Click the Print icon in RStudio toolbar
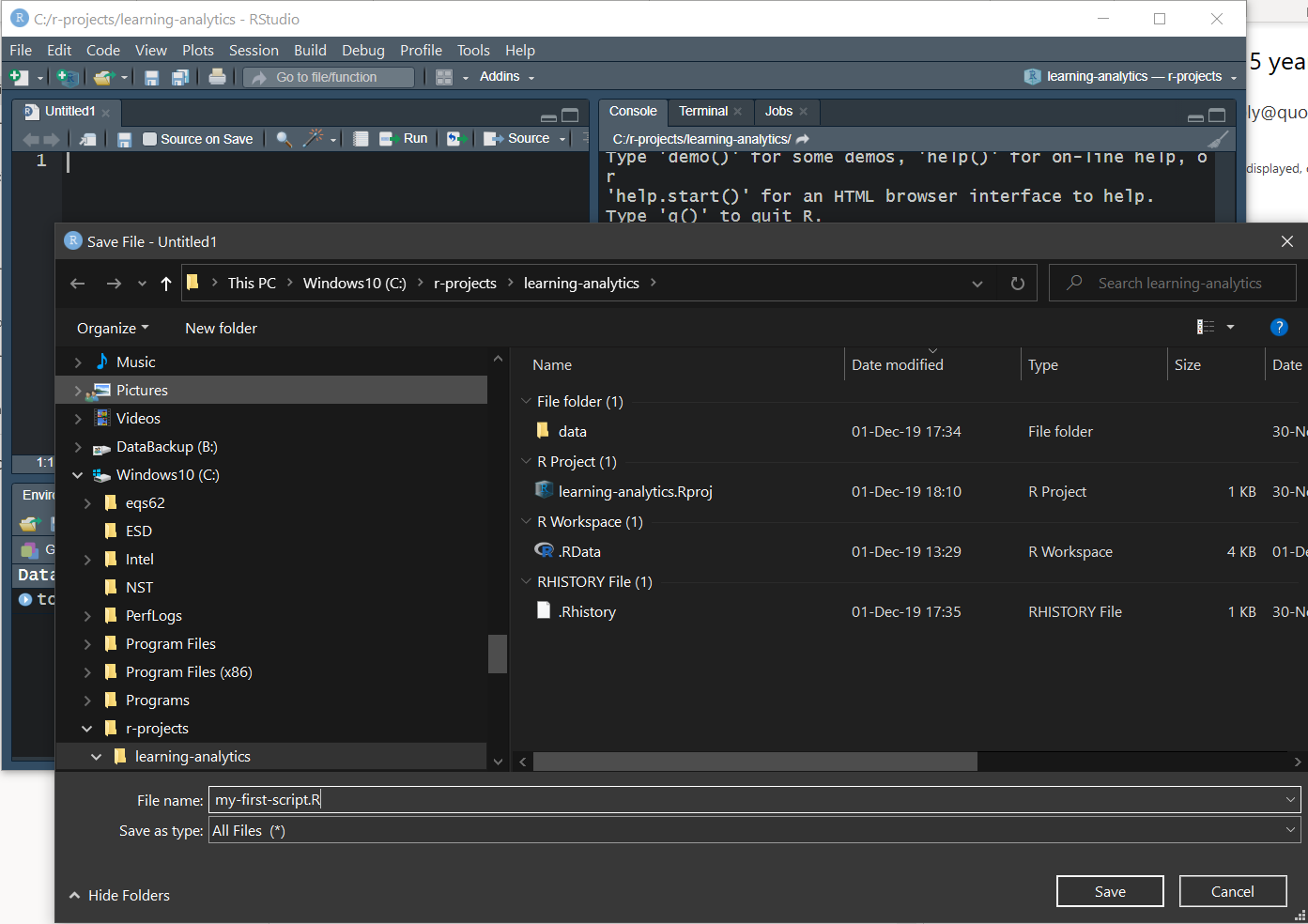The height and width of the screenshot is (924, 1308). click(217, 77)
